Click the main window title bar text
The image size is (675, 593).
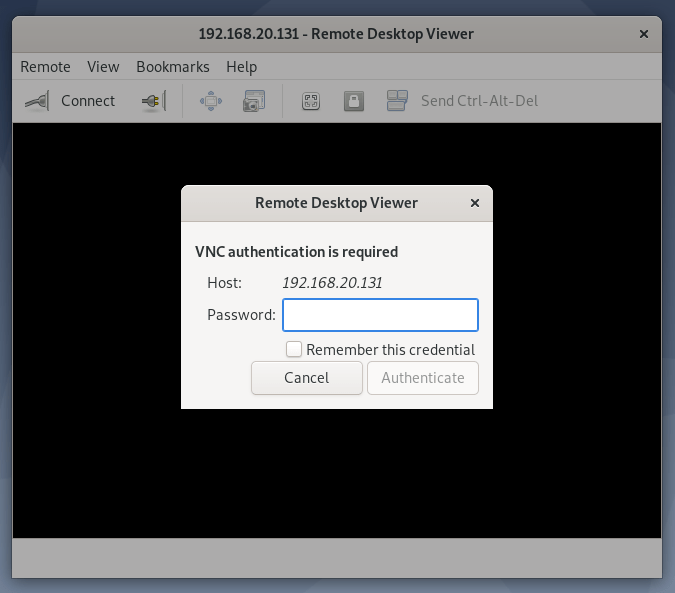[x=336, y=34]
